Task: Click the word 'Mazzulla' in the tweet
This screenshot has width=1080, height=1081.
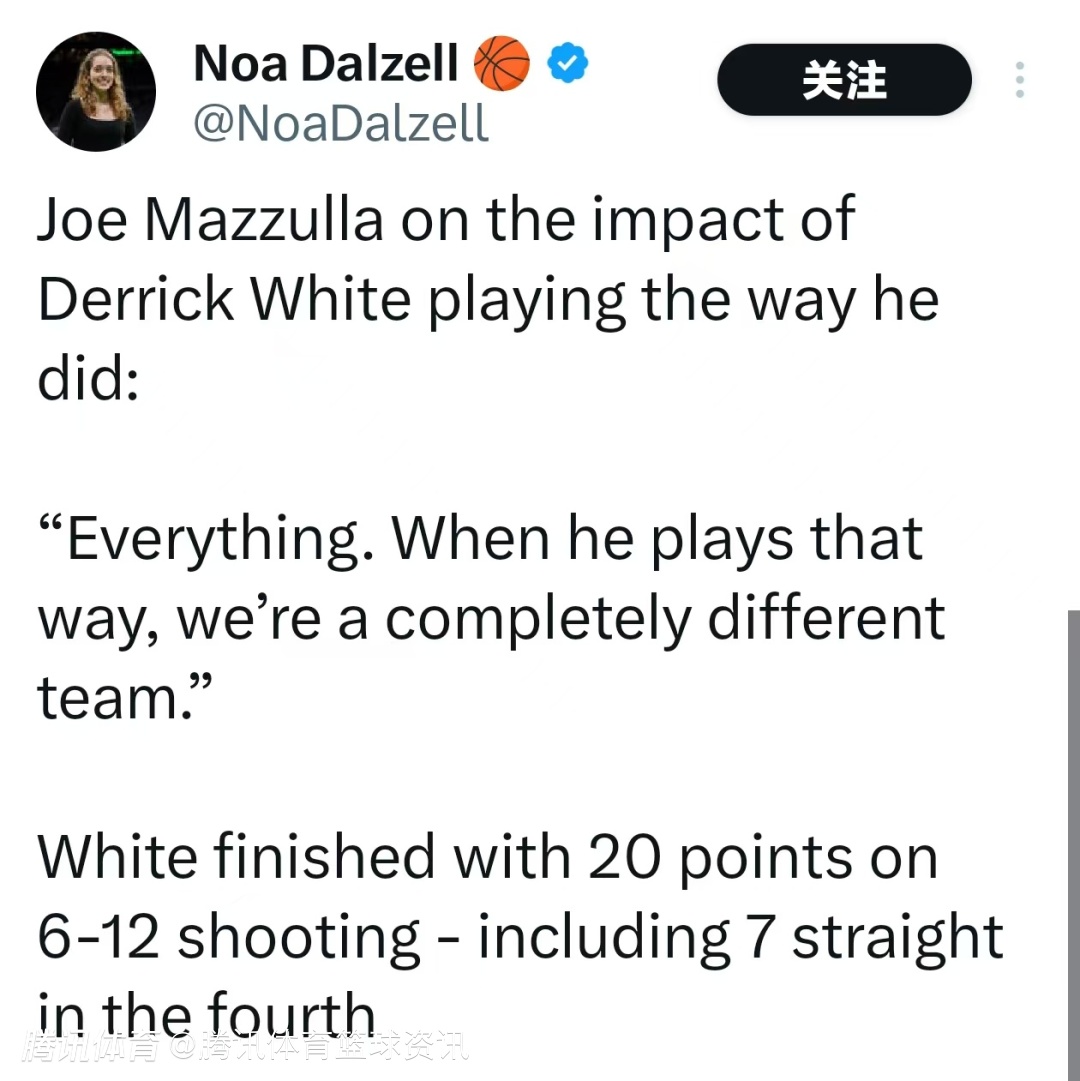Action: point(264,220)
